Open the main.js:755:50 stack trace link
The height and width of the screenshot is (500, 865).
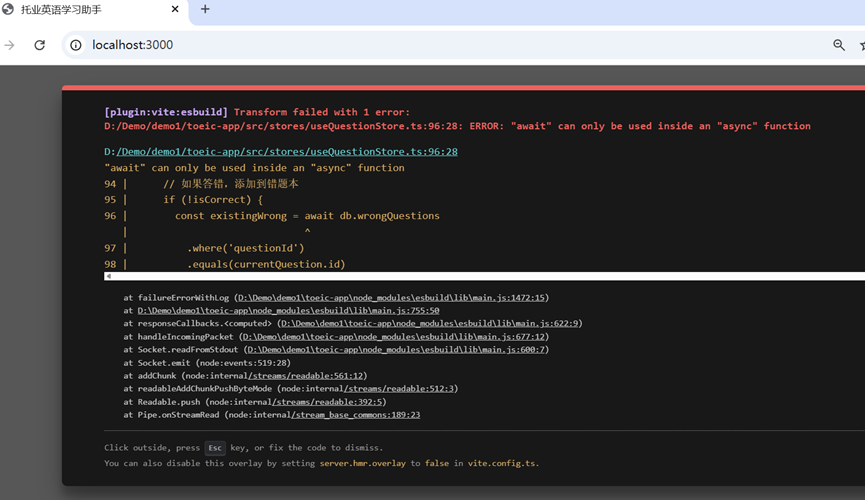(x=288, y=311)
